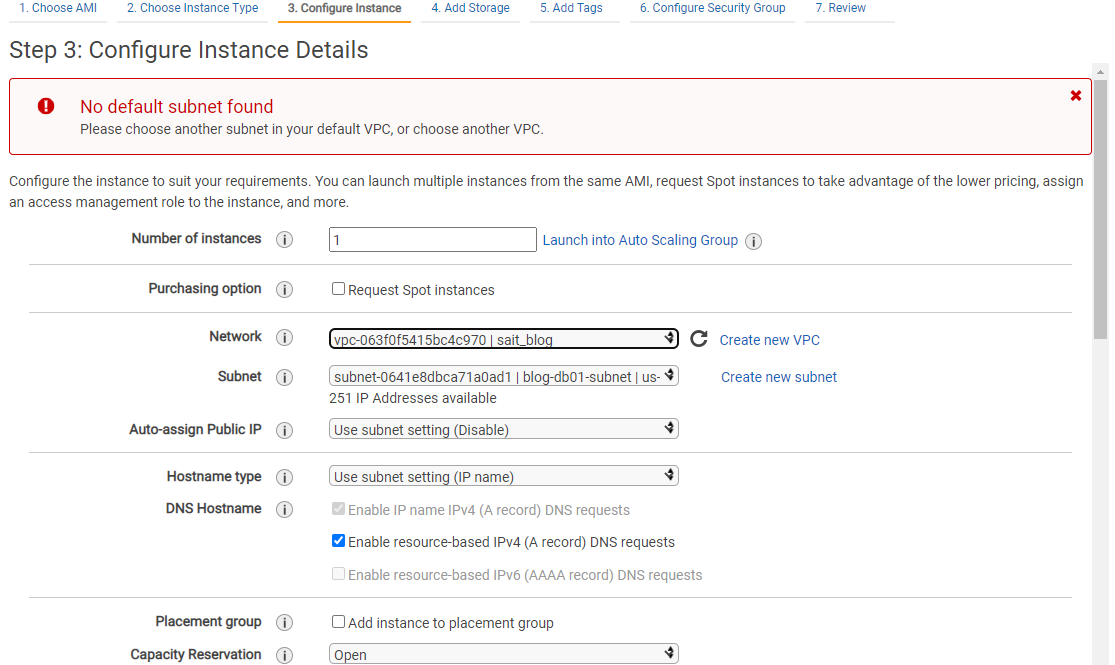1115x665 pixels.
Task: Expand the Subnet selection dropdown
Action: [x=503, y=376]
